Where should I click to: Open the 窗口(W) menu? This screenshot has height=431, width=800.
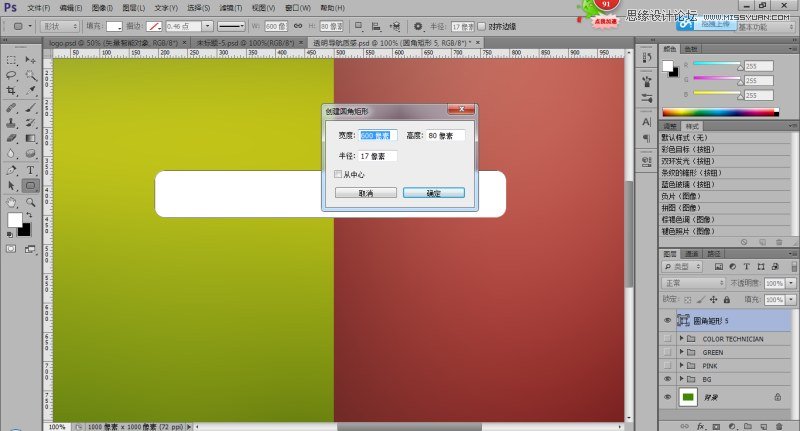[298, 8]
